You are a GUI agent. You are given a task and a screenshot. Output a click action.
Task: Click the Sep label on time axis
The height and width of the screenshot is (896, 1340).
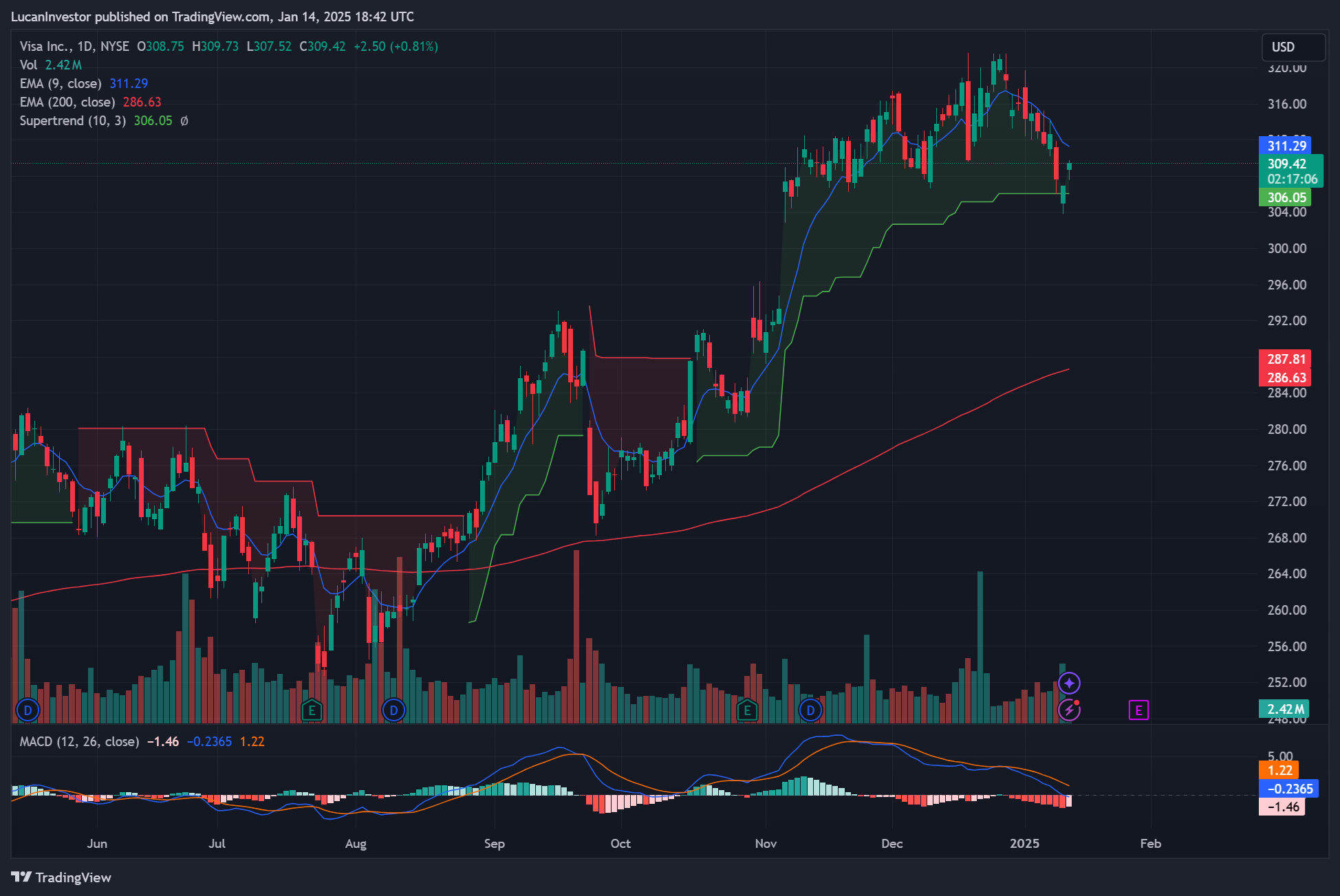(495, 843)
